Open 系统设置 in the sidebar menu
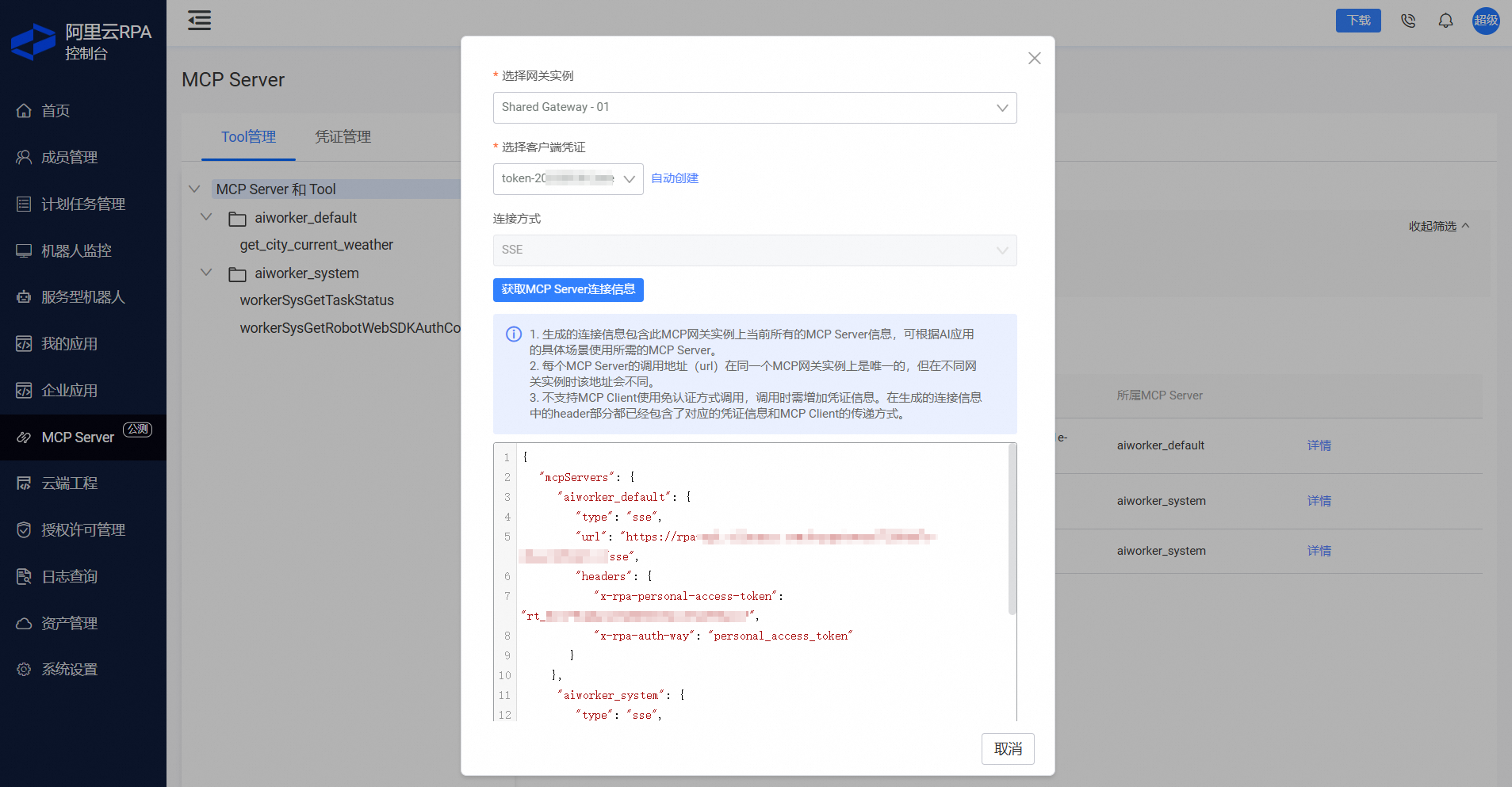 (x=83, y=670)
